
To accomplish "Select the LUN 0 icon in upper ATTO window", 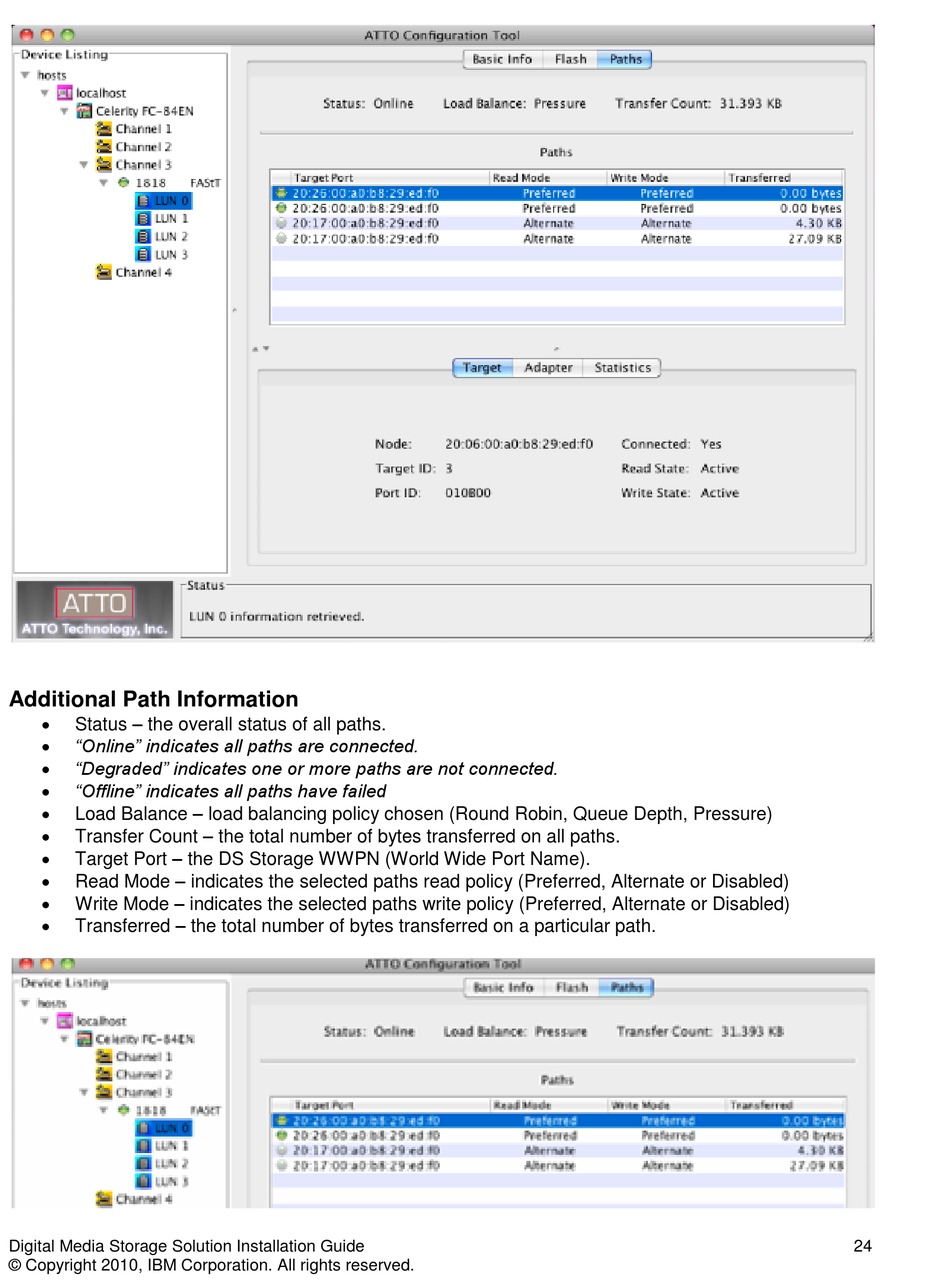I will pyautogui.click(x=143, y=201).
